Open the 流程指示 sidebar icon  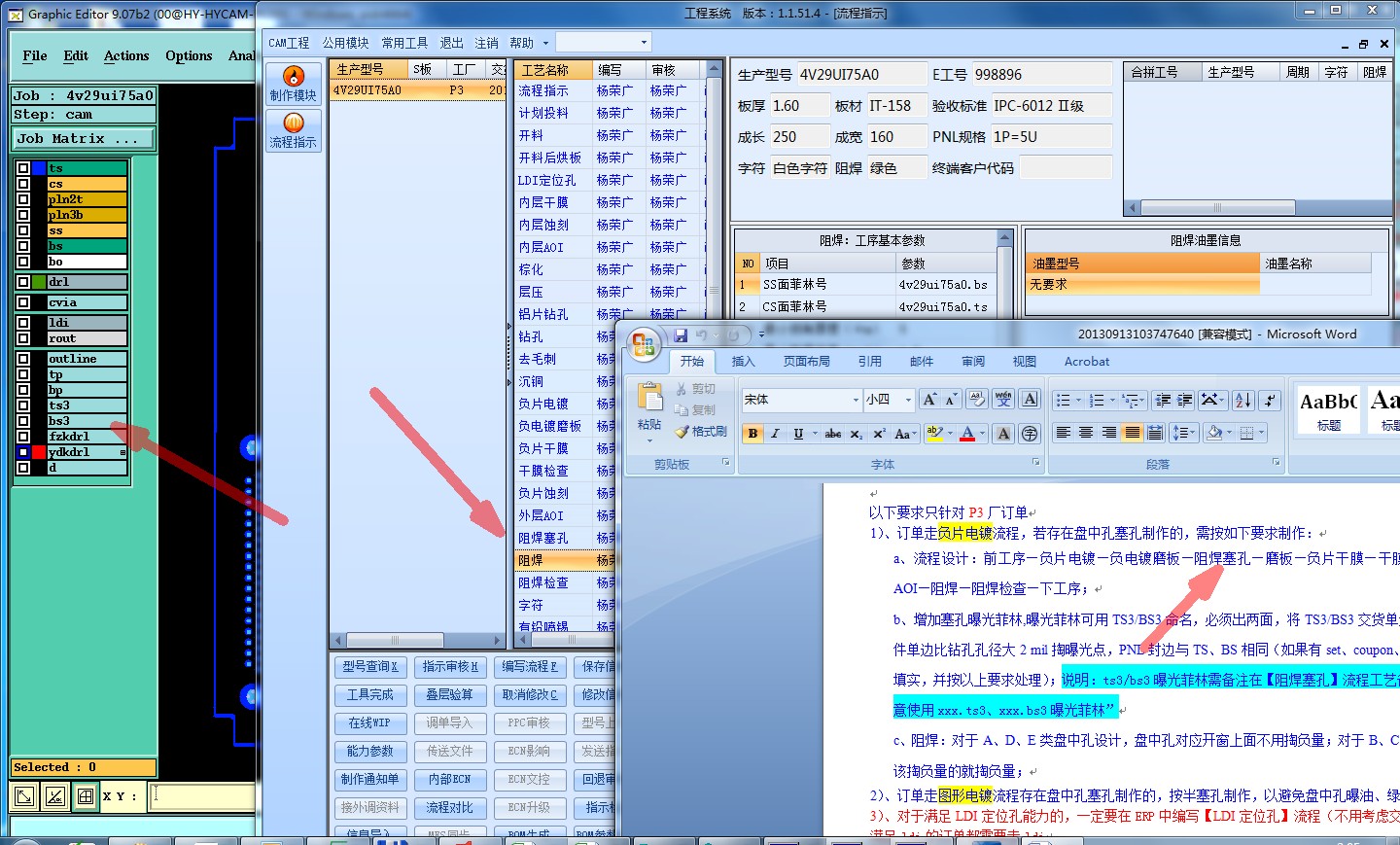point(293,130)
